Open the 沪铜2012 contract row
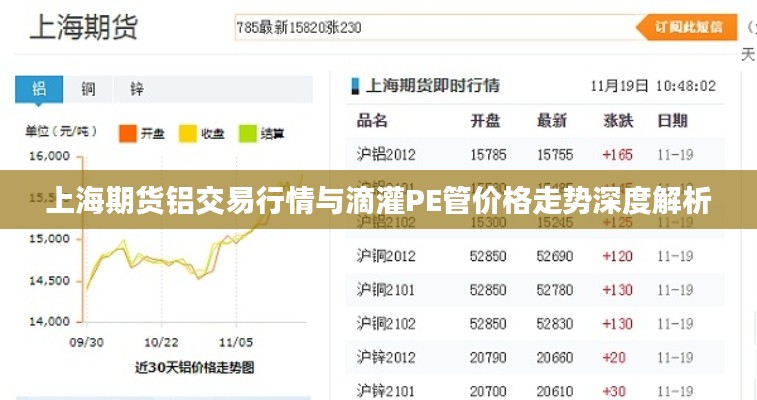The width and height of the screenshot is (757, 400). [386, 256]
